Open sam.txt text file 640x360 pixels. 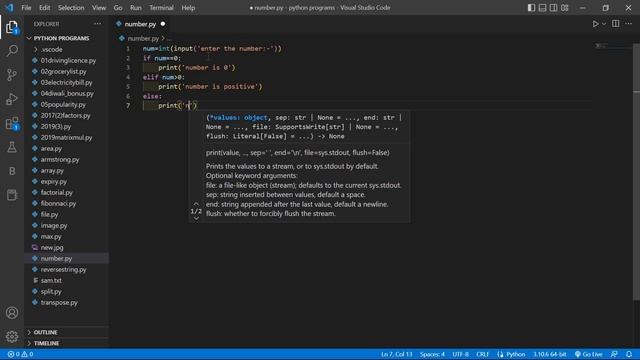[x=51, y=281]
